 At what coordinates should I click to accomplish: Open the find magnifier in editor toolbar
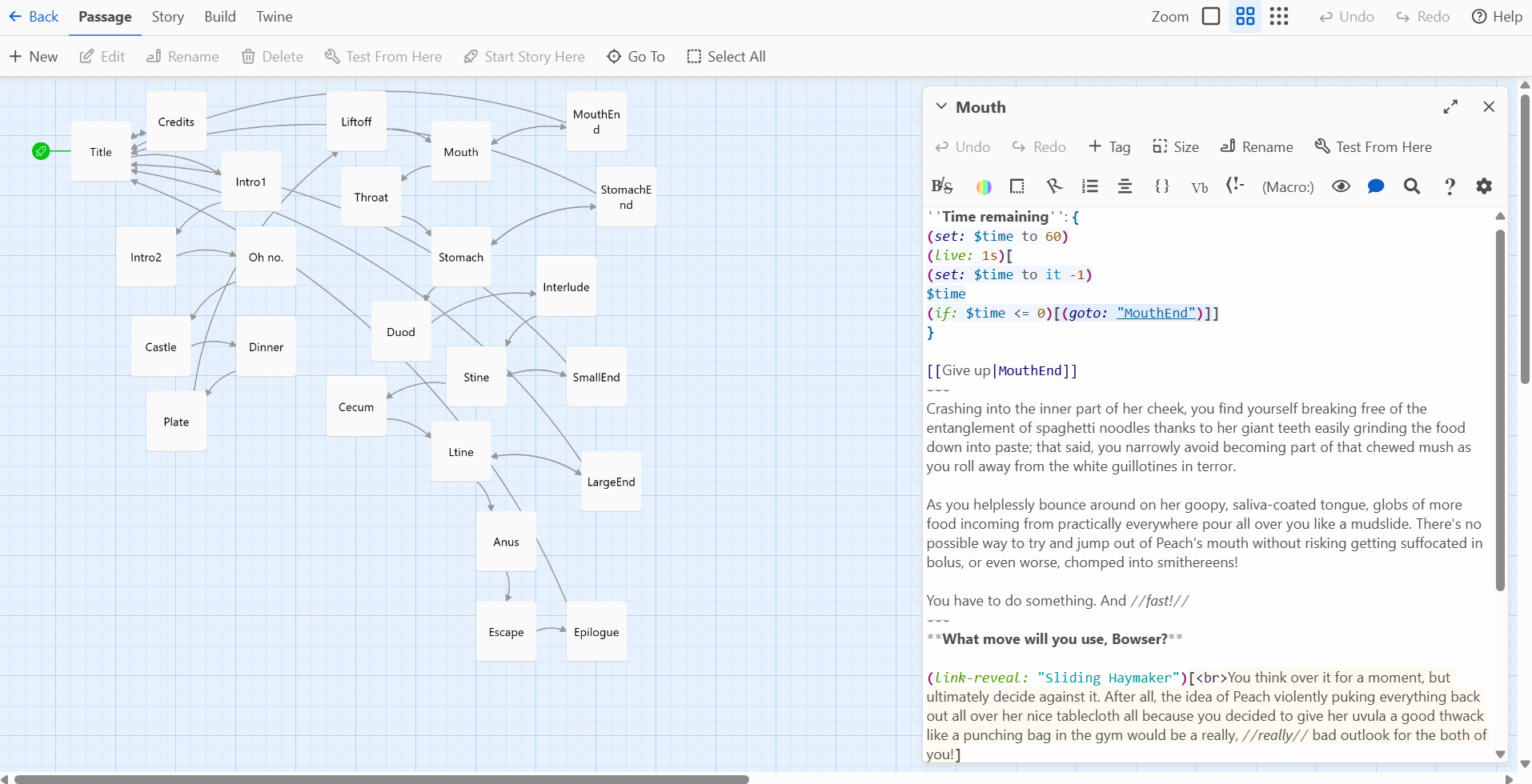(1412, 186)
